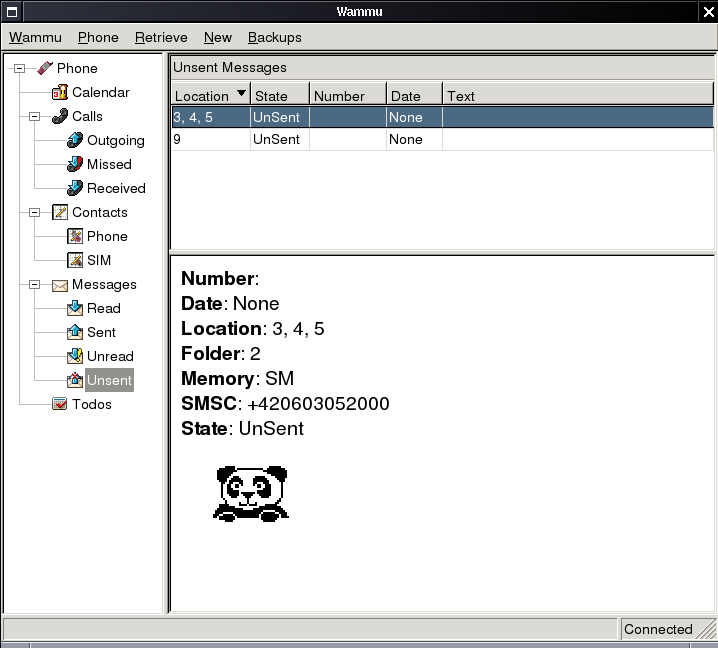Click the Todos checklist icon
718x648 pixels.
tap(60, 404)
